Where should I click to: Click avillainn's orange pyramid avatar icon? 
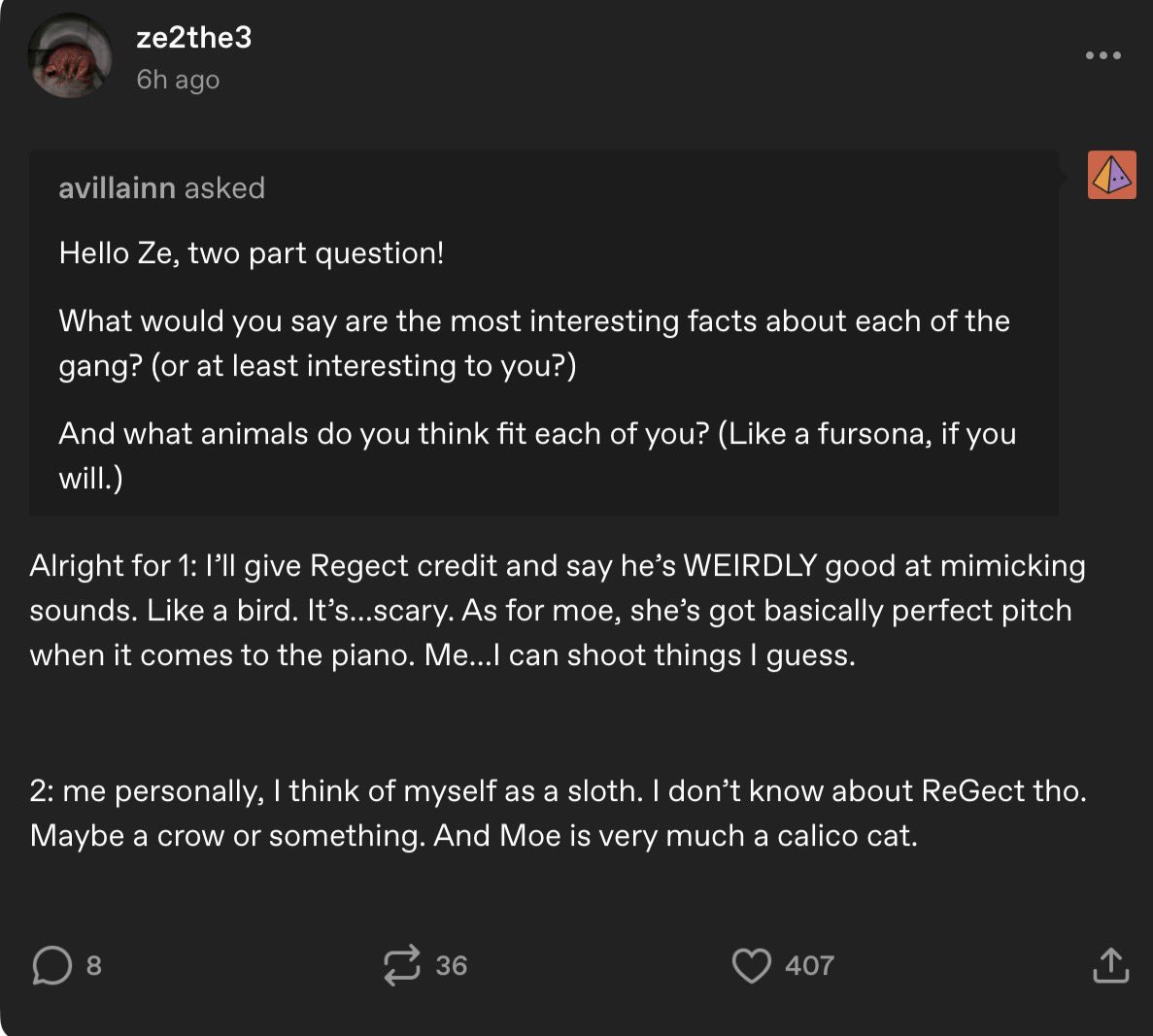tap(1111, 176)
